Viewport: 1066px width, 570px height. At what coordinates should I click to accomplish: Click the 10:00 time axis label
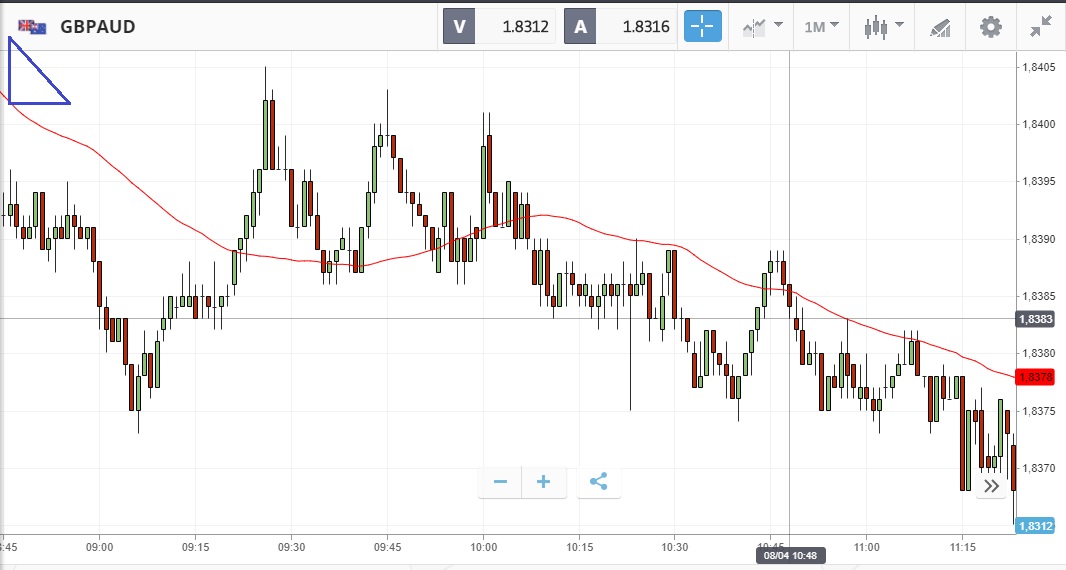[483, 547]
